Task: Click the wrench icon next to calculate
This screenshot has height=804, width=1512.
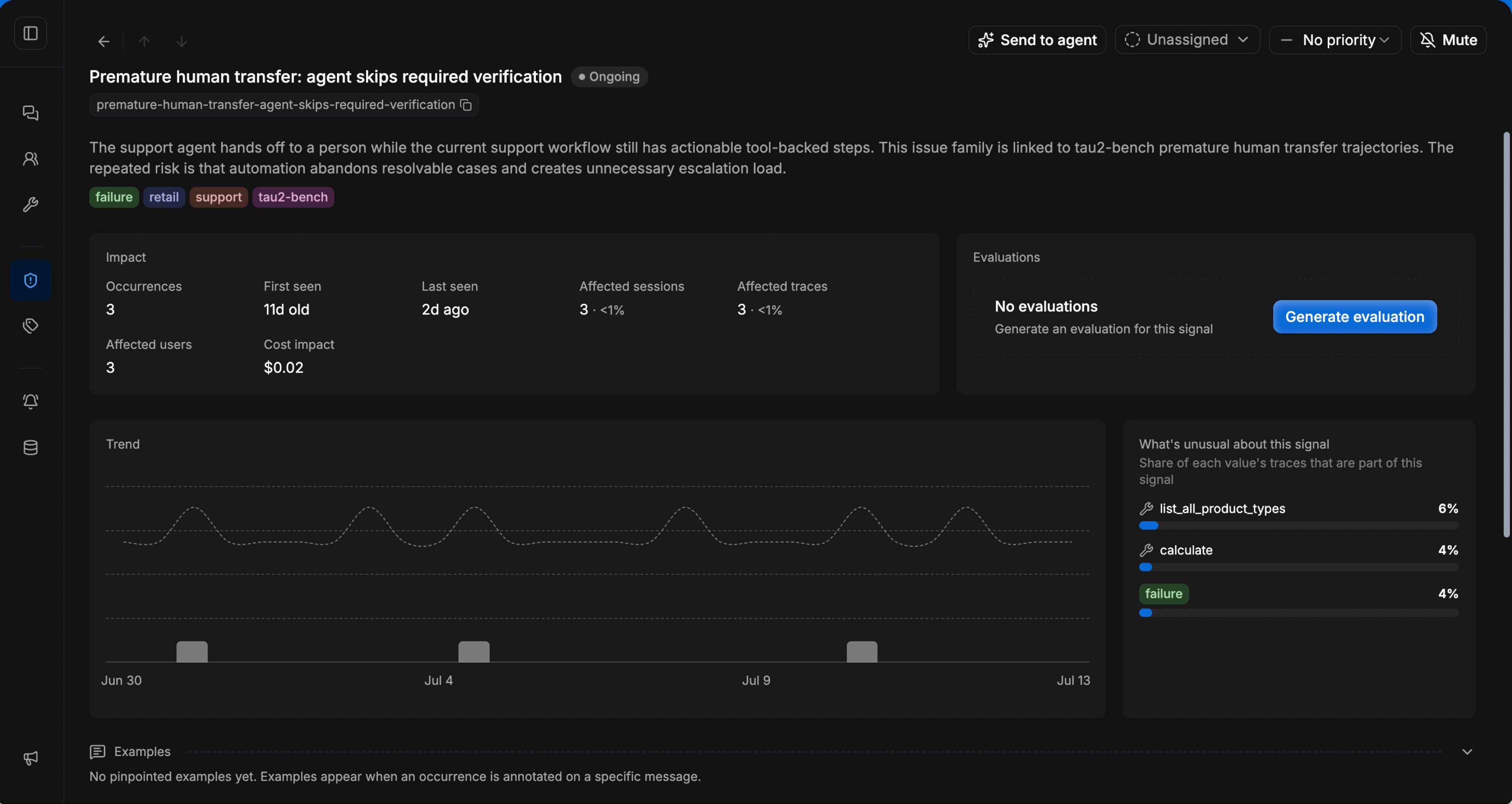Action: click(1146, 550)
